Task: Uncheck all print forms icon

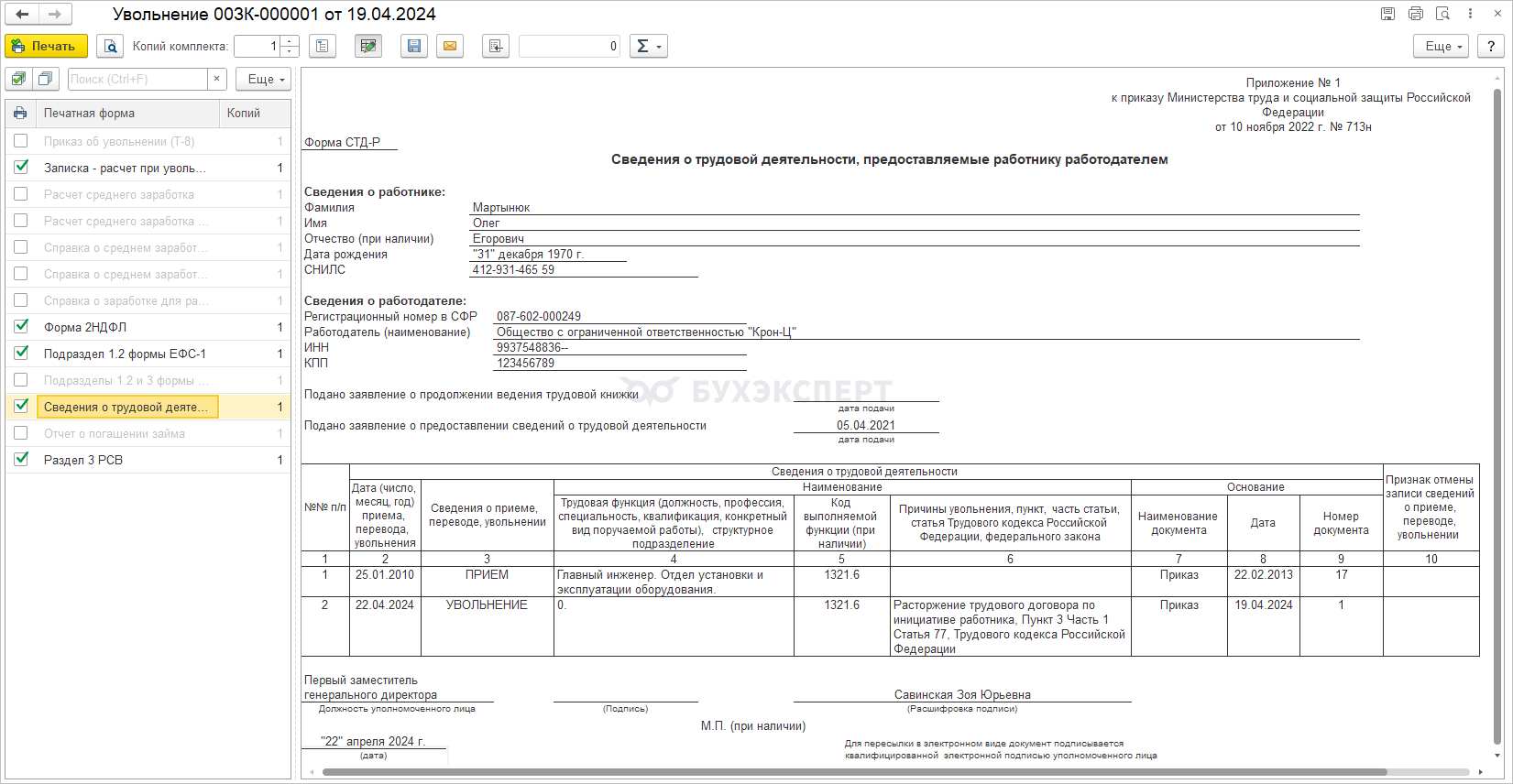Action: 47,79
